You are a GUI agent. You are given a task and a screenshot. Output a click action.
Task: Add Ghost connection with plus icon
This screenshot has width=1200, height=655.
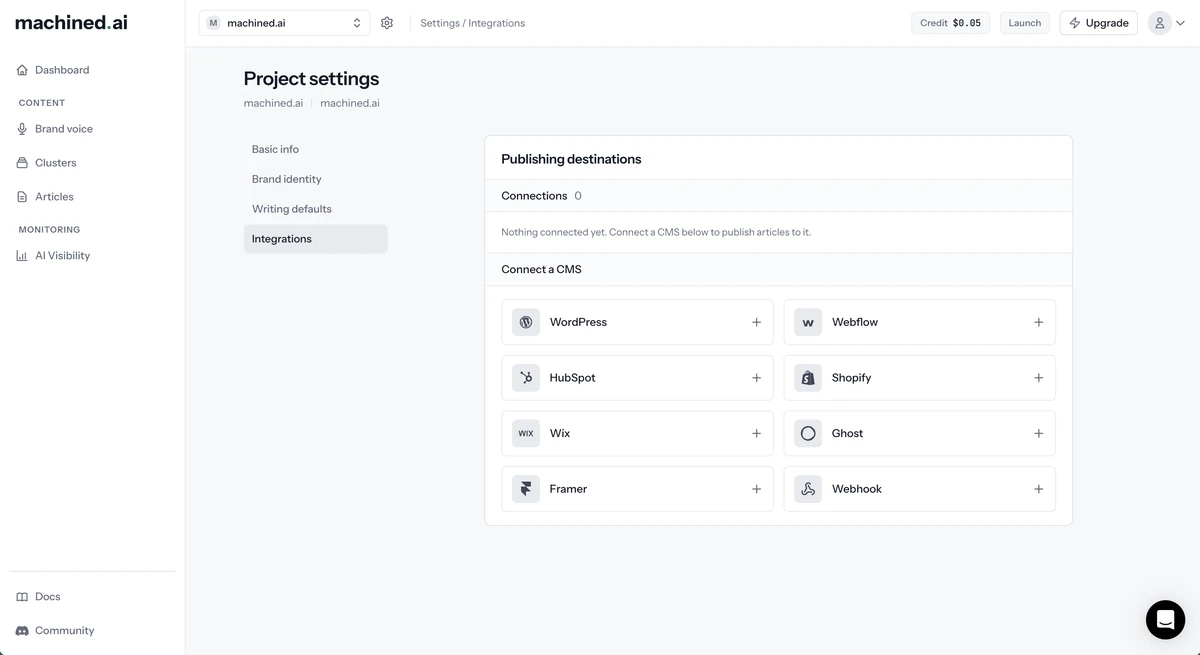tap(1038, 433)
